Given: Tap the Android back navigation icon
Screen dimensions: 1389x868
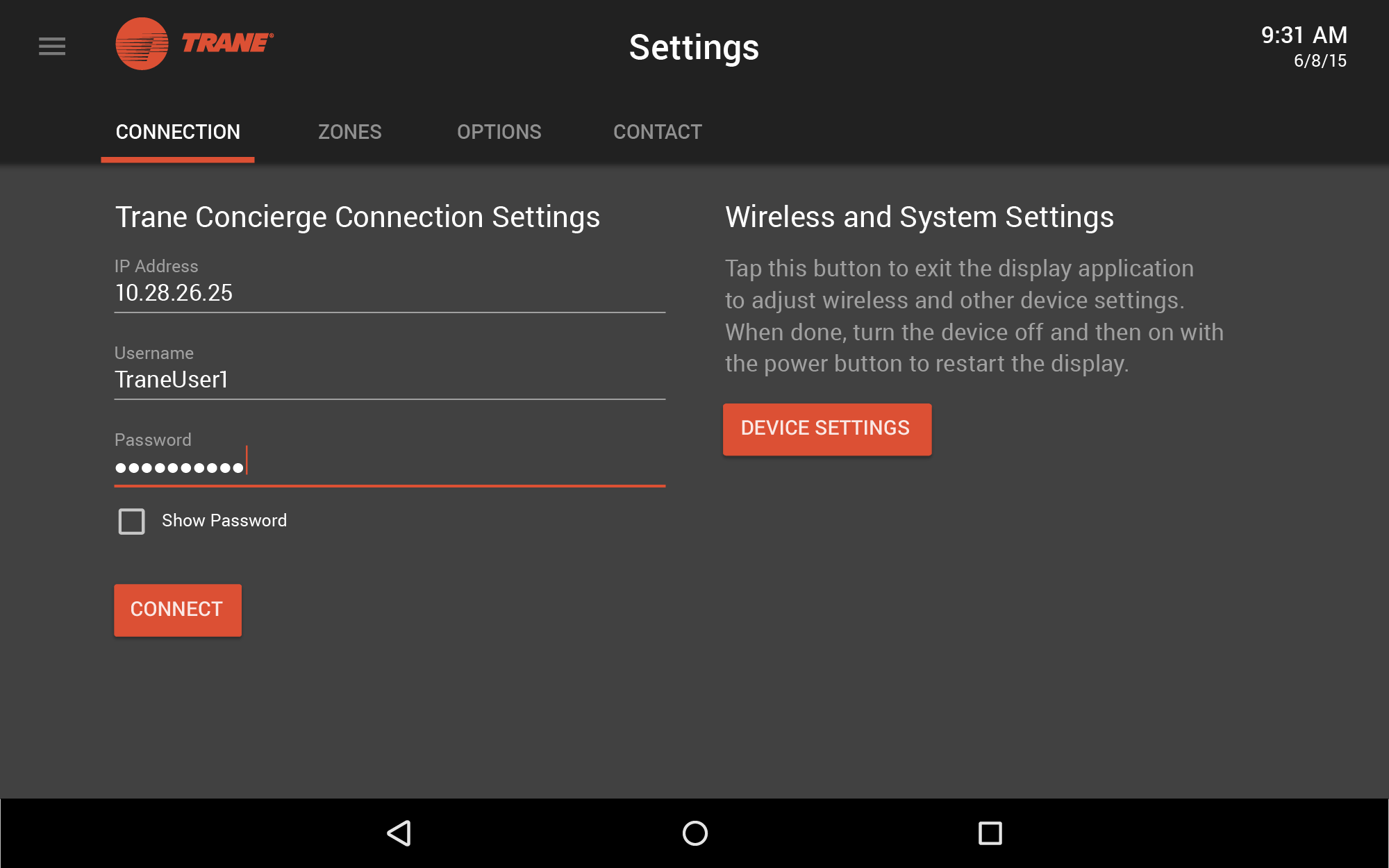Looking at the screenshot, I should click(399, 833).
